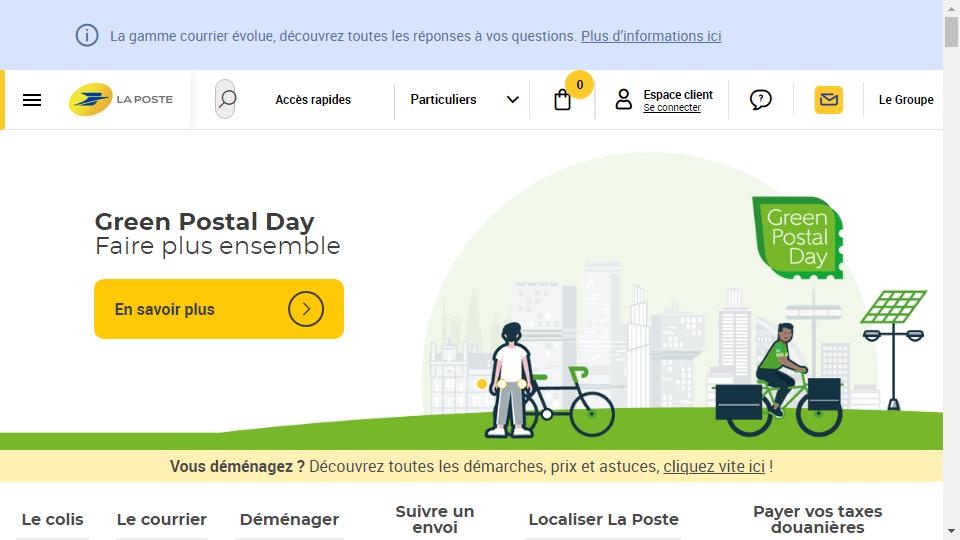
Task: Click the La Poste logo
Action: [121, 99]
